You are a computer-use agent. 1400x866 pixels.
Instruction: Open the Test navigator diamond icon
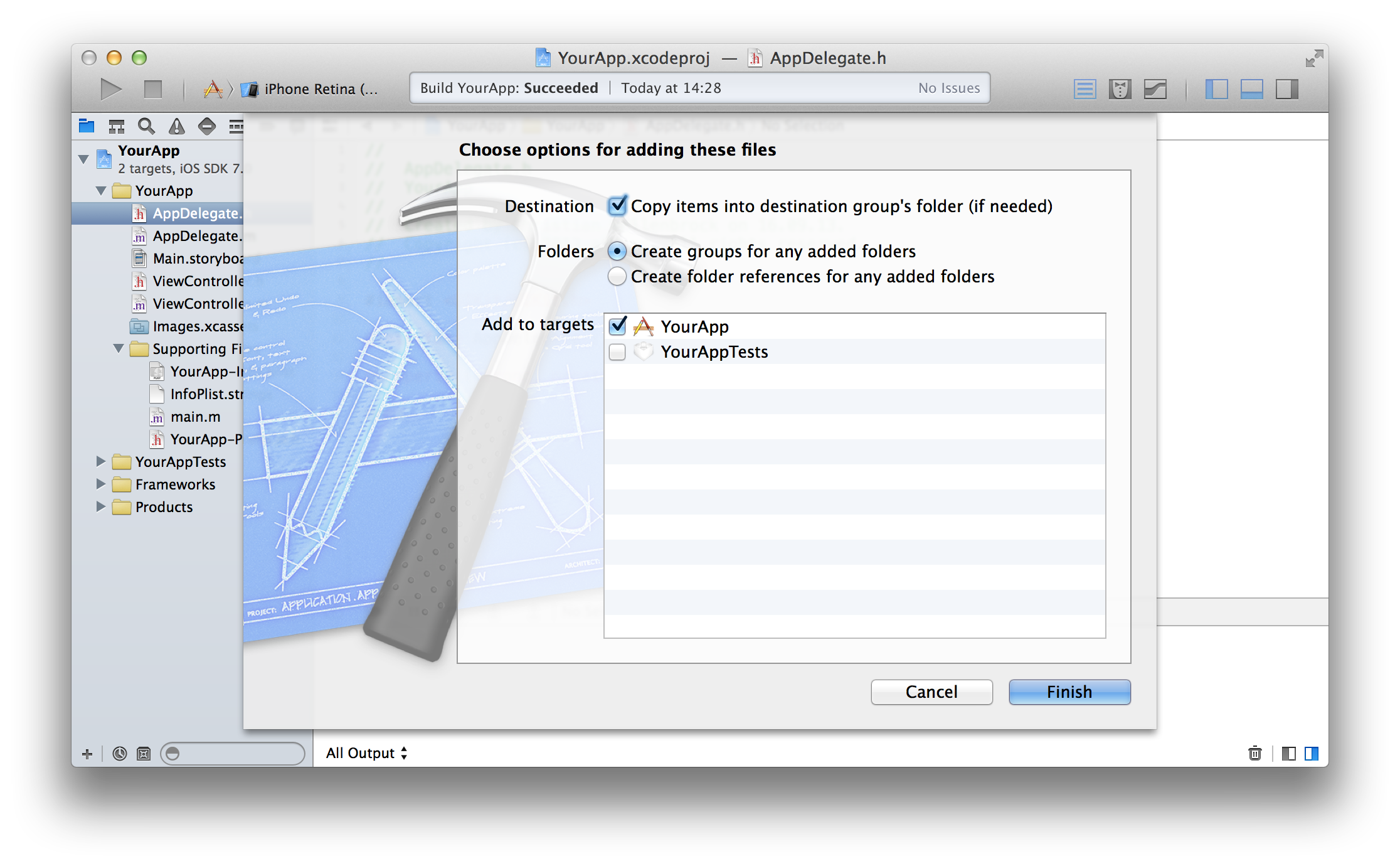pos(207,126)
